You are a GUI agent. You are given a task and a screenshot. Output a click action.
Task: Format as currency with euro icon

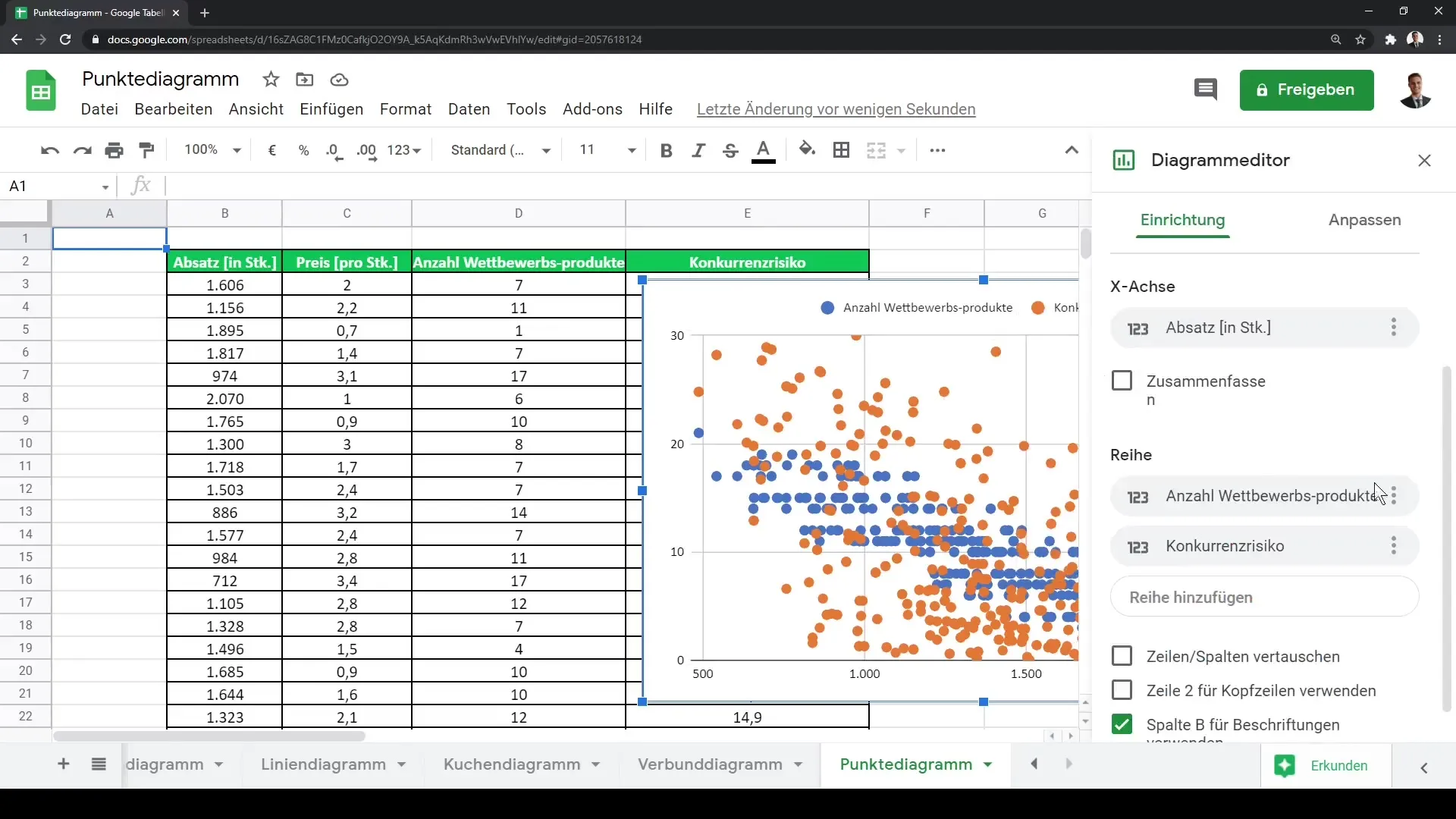click(272, 150)
